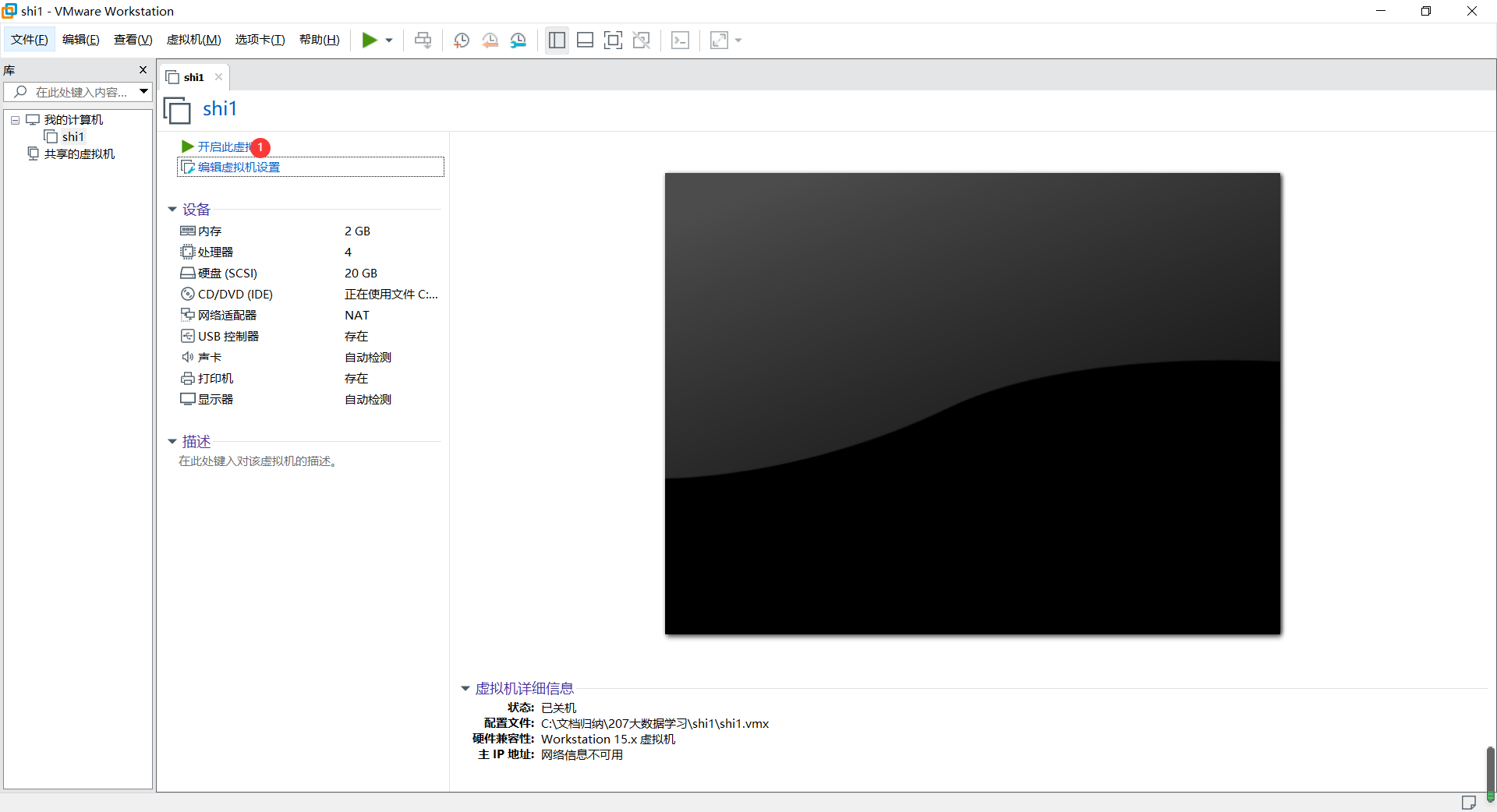Open the 编辑(E) menu
1497x812 pixels.
pyautogui.click(x=81, y=40)
